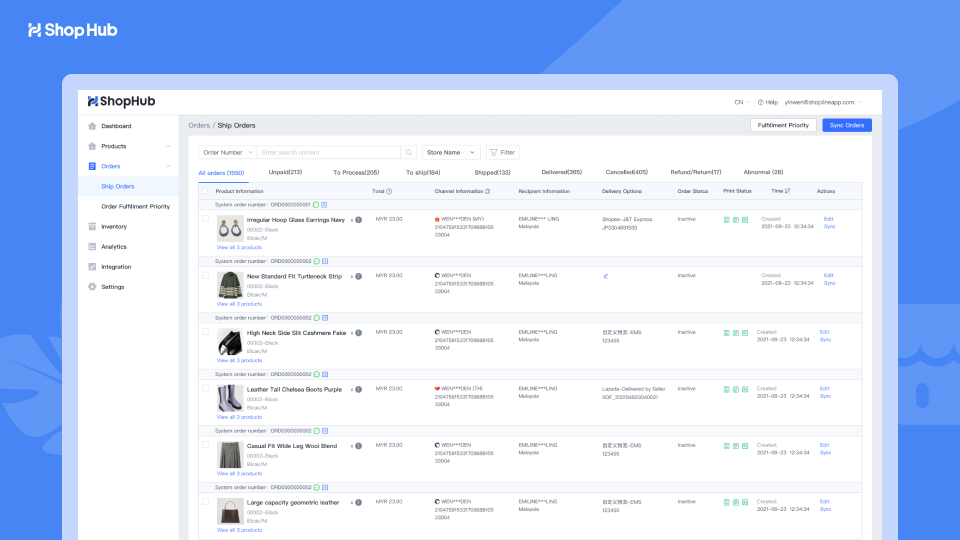Click the Settings gear icon in sidebar

pyautogui.click(x=92, y=287)
